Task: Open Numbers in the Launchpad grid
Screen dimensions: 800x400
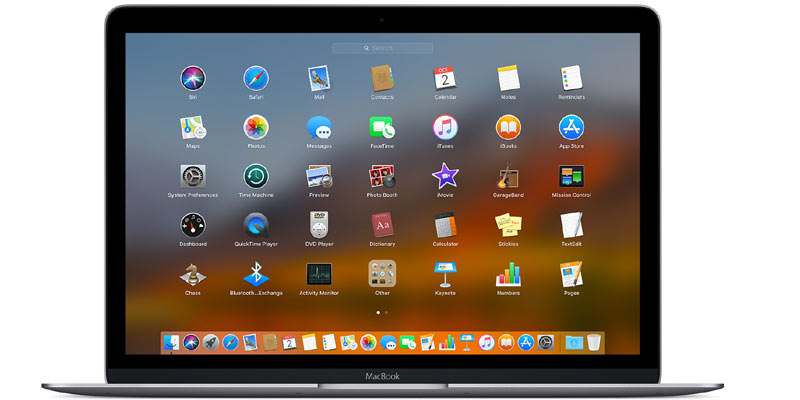Action: click(x=508, y=274)
